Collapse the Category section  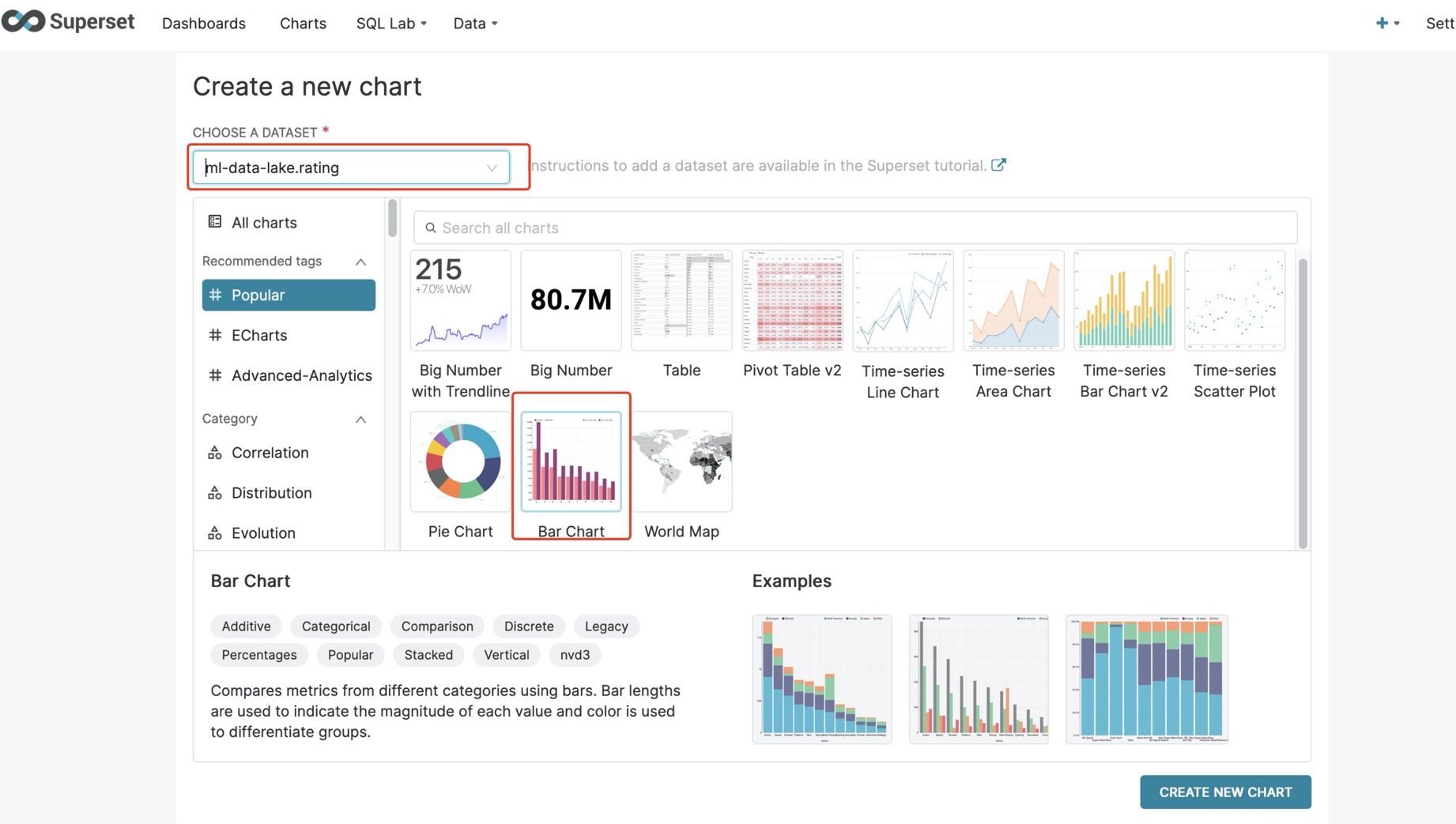(x=360, y=420)
